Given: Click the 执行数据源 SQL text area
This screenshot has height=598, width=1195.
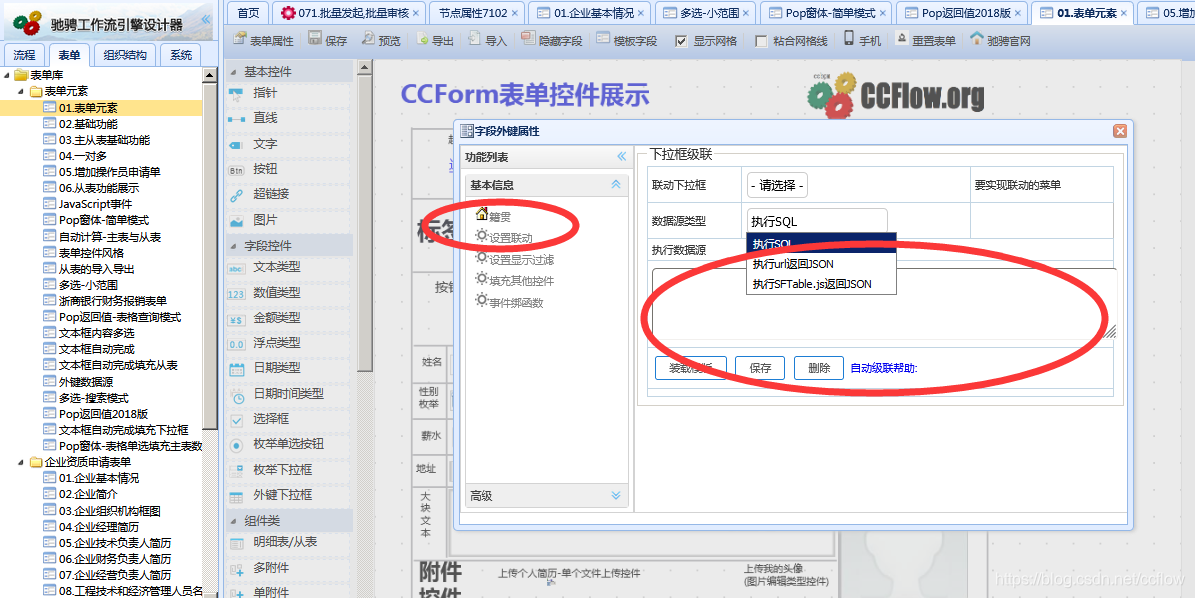Looking at the screenshot, I should click(884, 303).
